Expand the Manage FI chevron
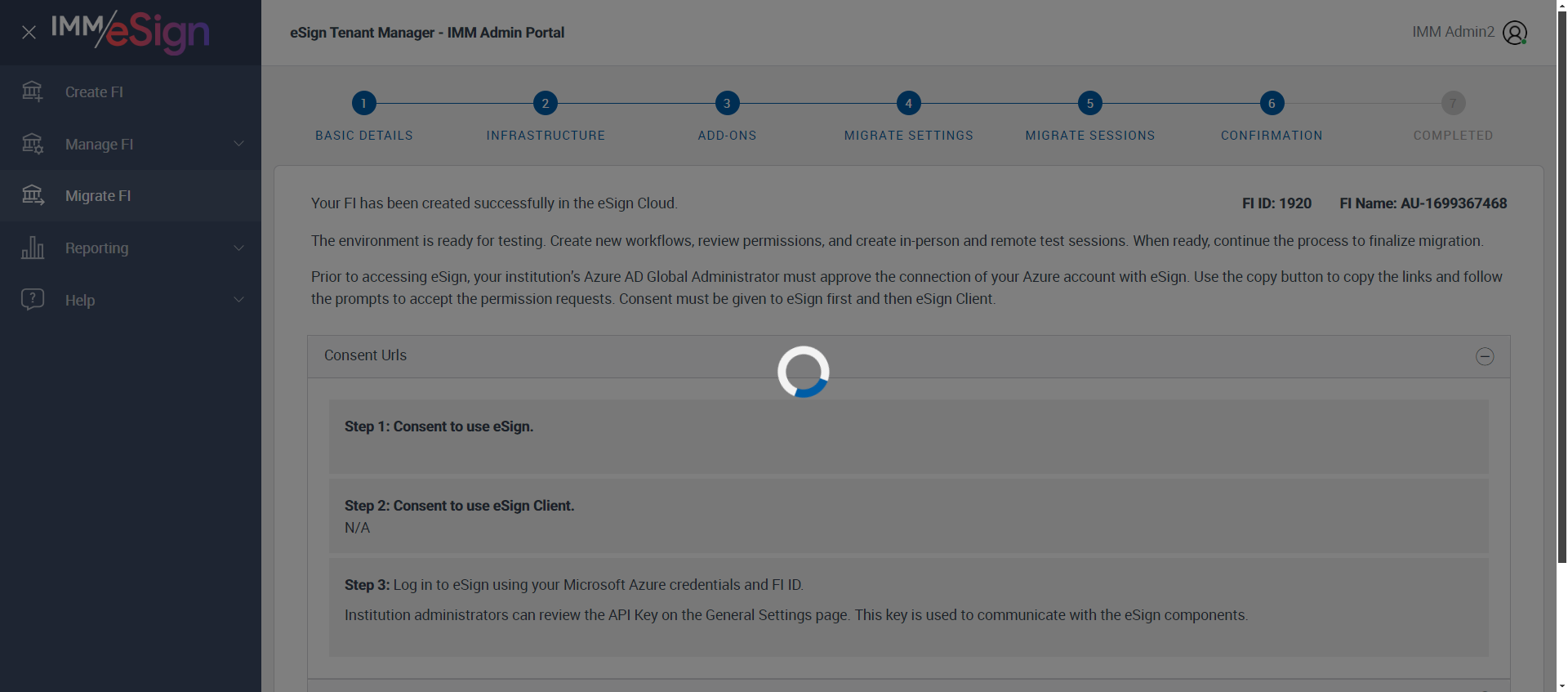Image resolution: width=1568 pixels, height=692 pixels. pos(238,144)
